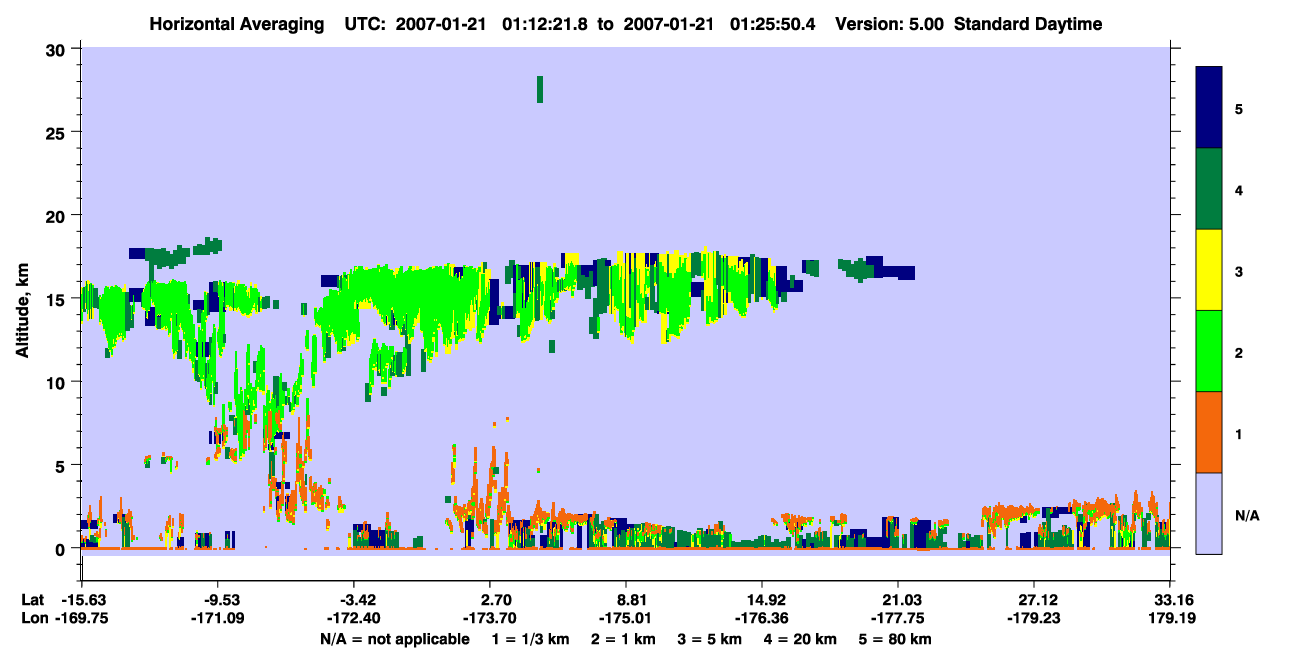Screen dimensions: 1300x667
Task: Click the isolated green feature near 27 km altitude
Action: (x=540, y=89)
